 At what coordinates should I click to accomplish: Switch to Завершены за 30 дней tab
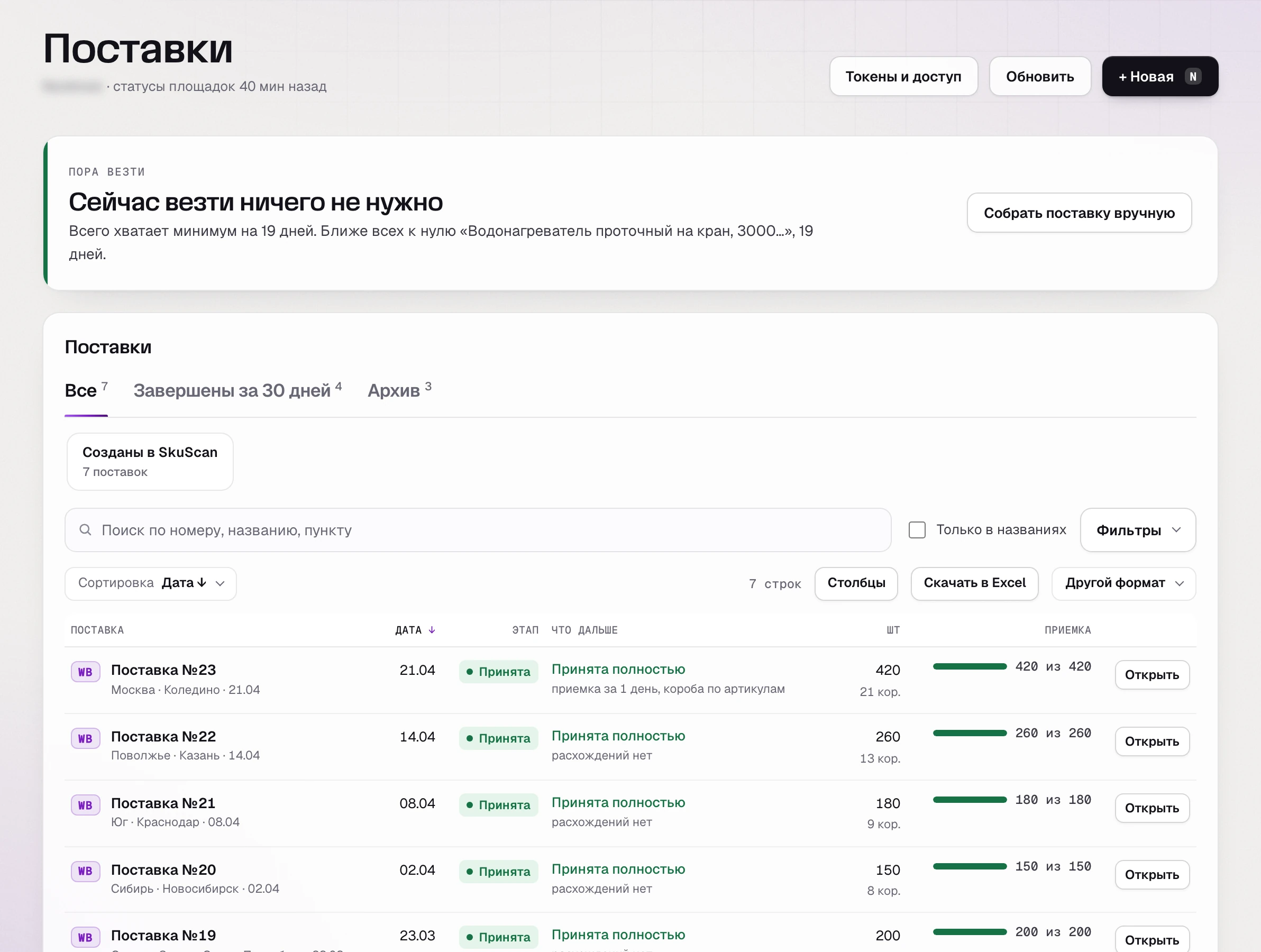tap(237, 390)
